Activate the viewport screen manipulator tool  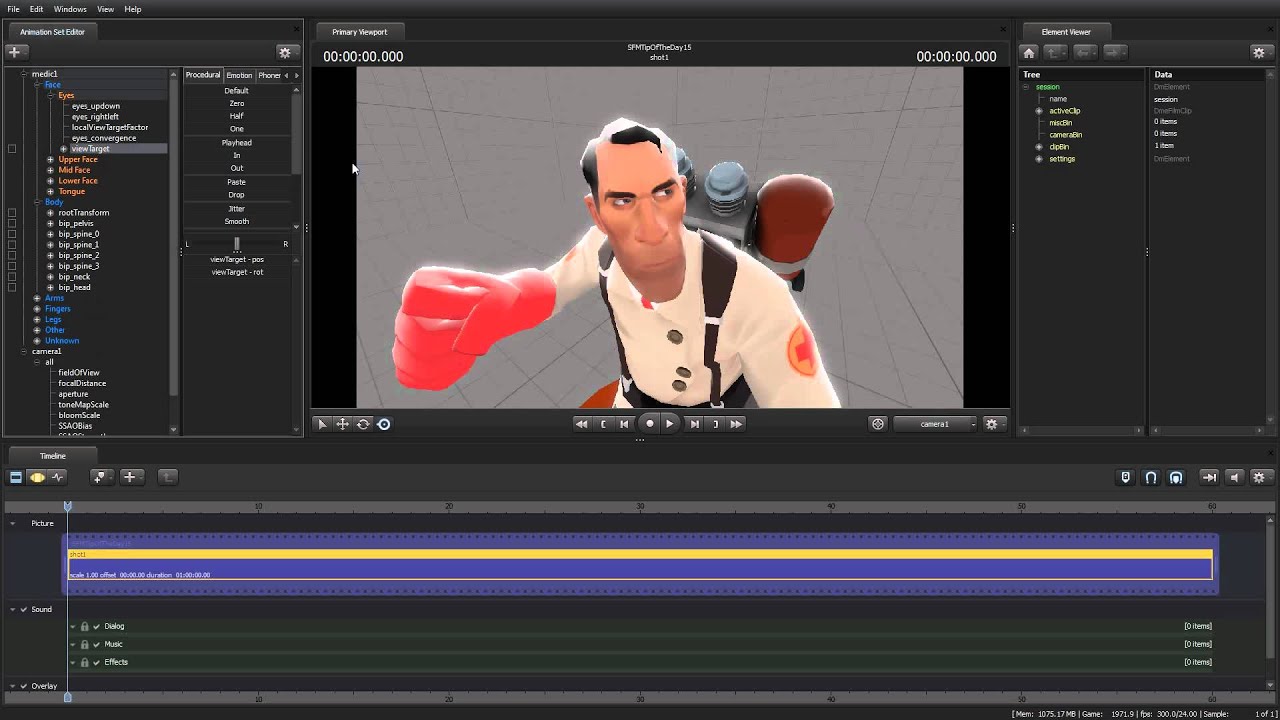(x=384, y=424)
